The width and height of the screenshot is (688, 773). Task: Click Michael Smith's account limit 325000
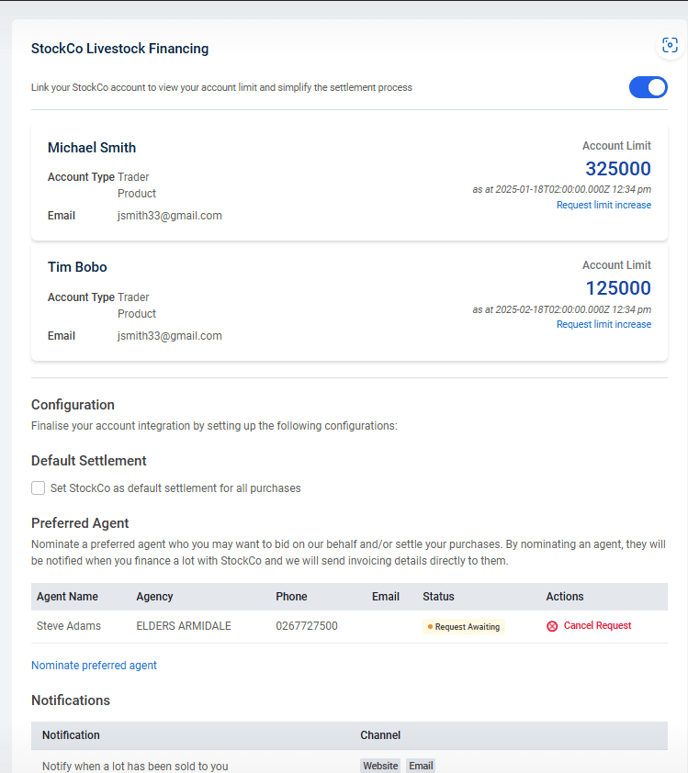pyautogui.click(x=618, y=169)
